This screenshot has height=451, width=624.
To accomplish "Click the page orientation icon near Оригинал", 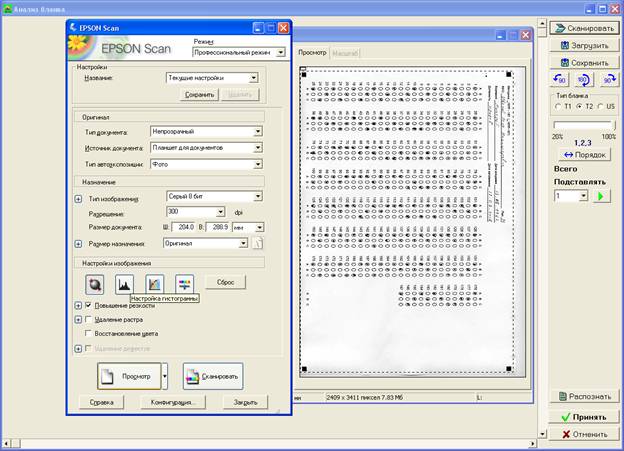I will (257, 243).
